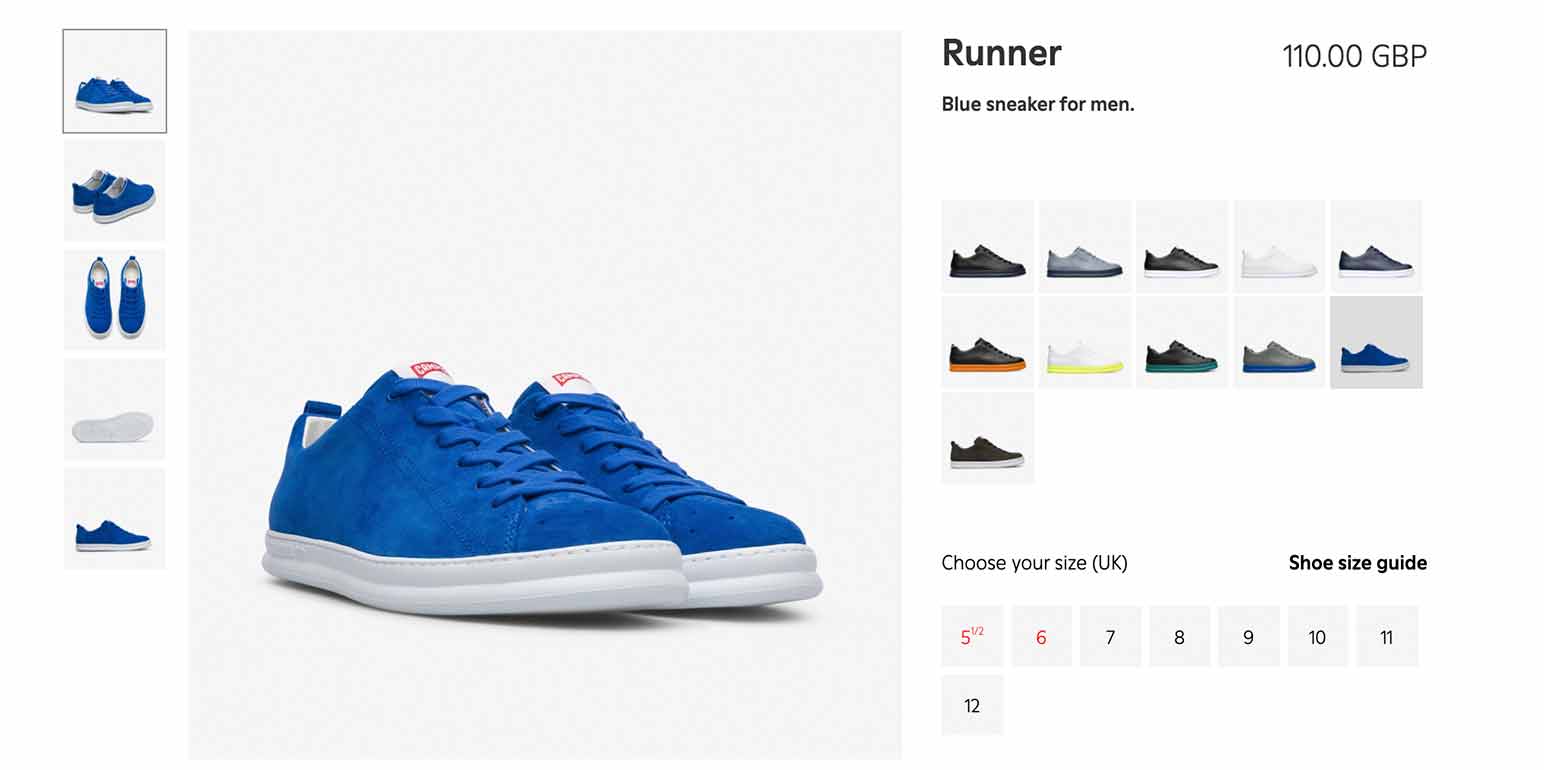Pick the all-white sneaker color variant

1279,246
